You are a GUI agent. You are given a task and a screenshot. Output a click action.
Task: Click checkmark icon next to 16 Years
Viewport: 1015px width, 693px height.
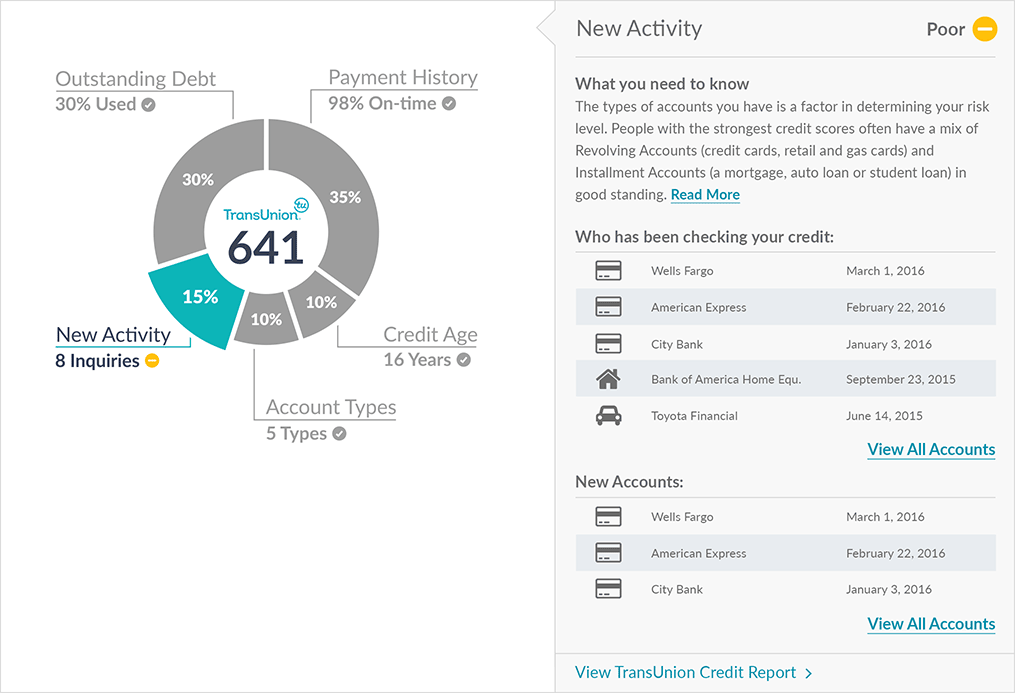(463, 360)
